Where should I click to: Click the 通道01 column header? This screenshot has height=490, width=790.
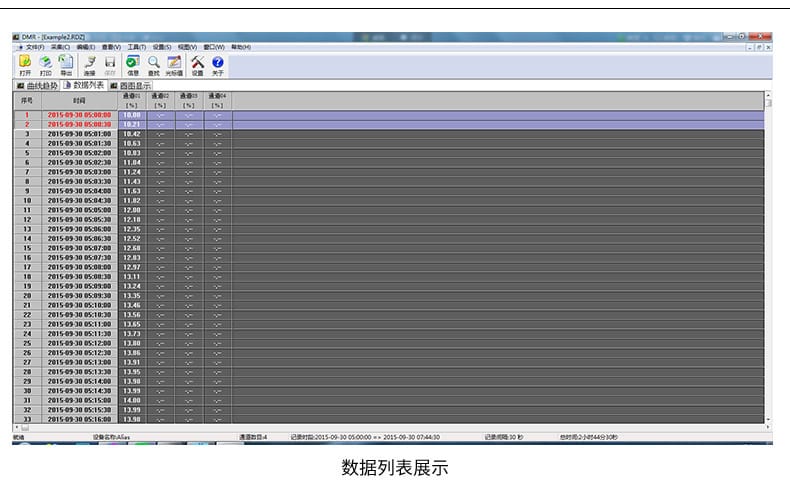point(131,100)
